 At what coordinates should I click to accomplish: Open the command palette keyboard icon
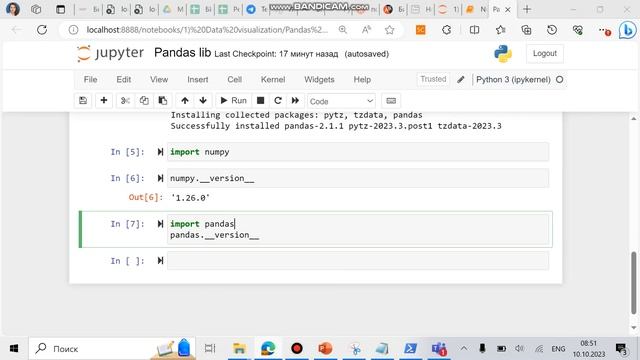click(391, 100)
